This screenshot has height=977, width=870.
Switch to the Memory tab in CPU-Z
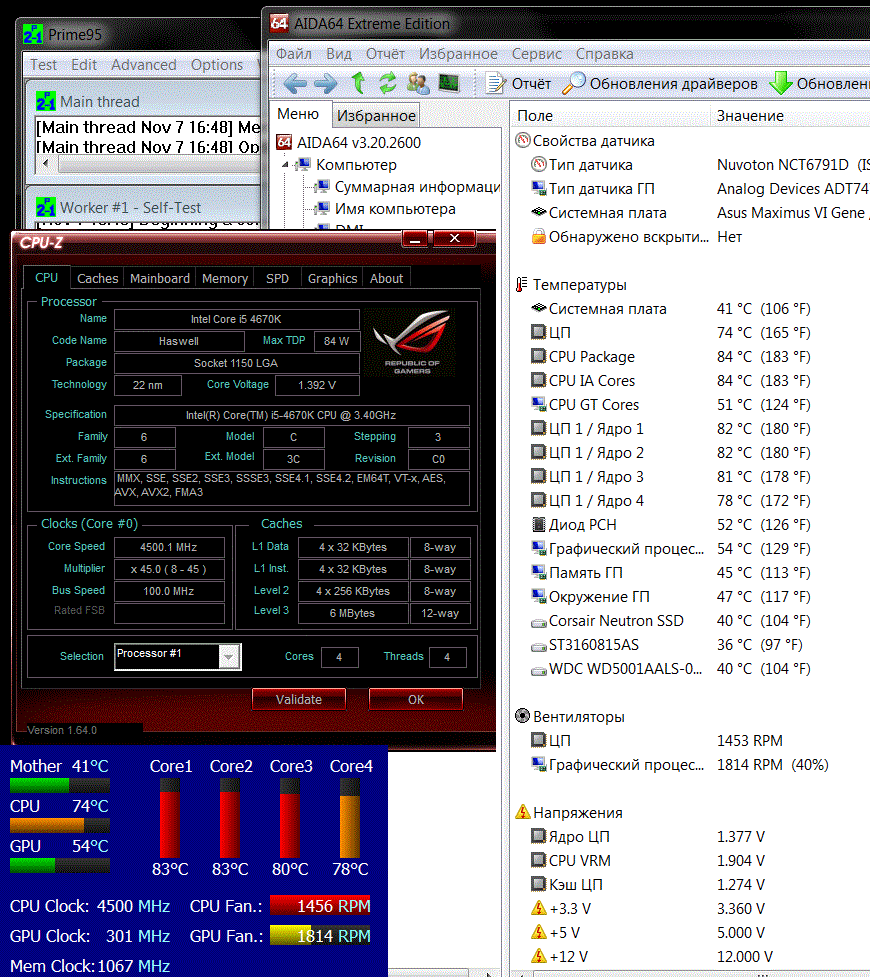point(225,279)
